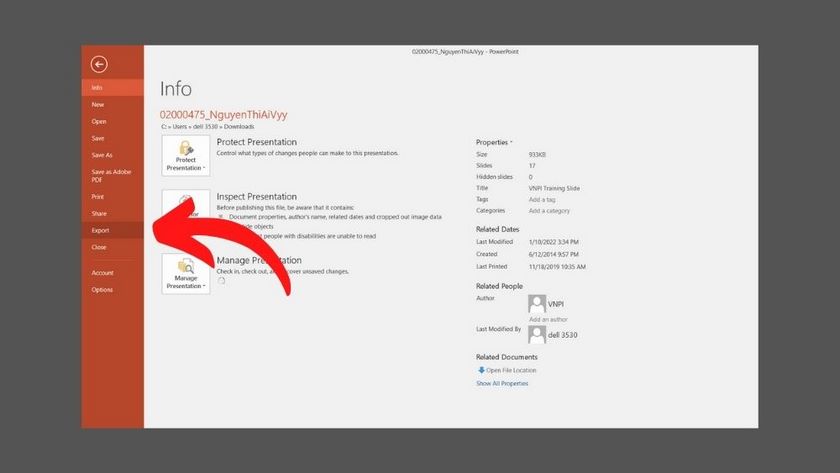Click the back arrow to exit backstage
Screen dimensions: 840x473
pyautogui.click(x=98, y=64)
